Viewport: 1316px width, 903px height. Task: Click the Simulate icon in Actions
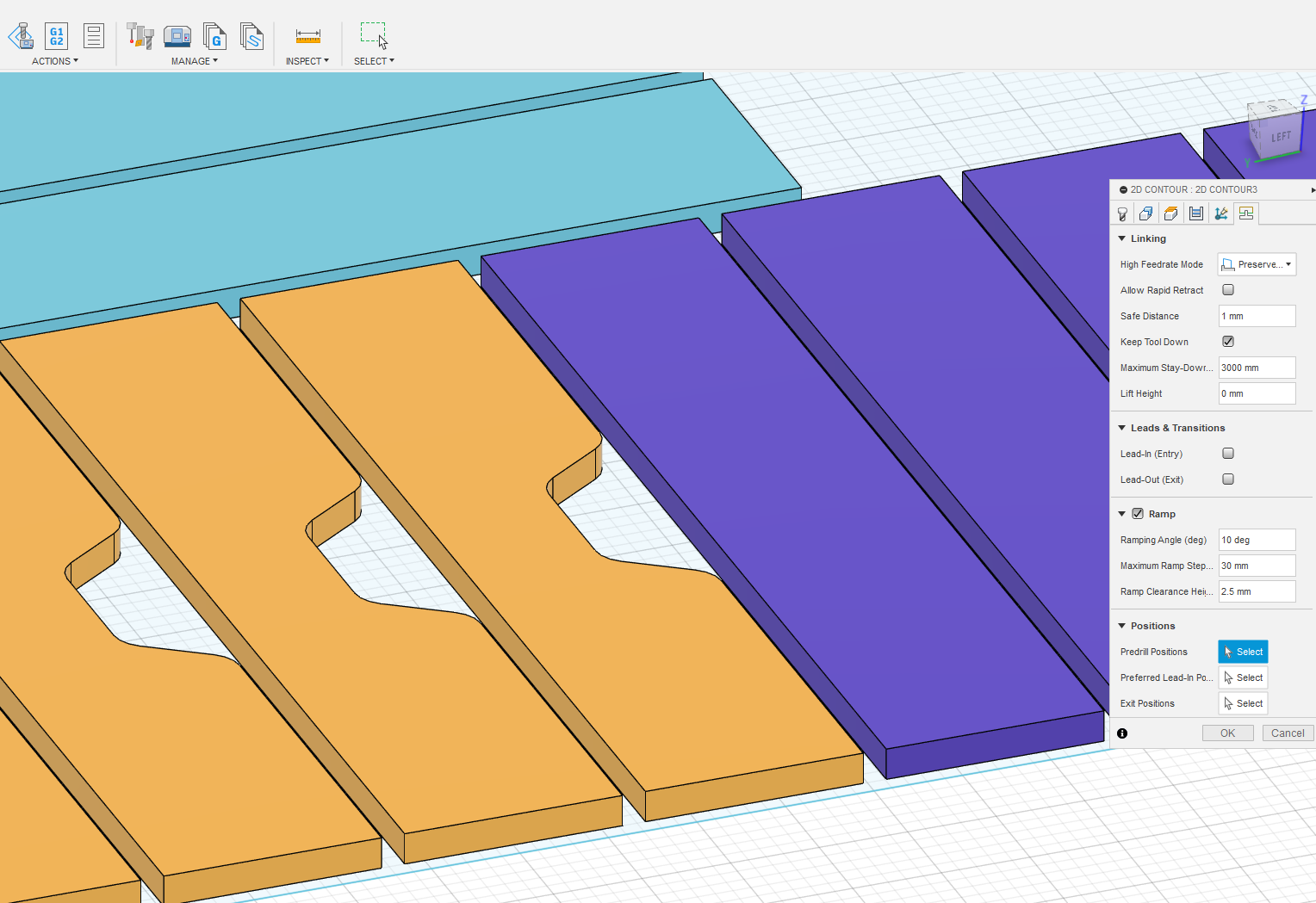21,36
